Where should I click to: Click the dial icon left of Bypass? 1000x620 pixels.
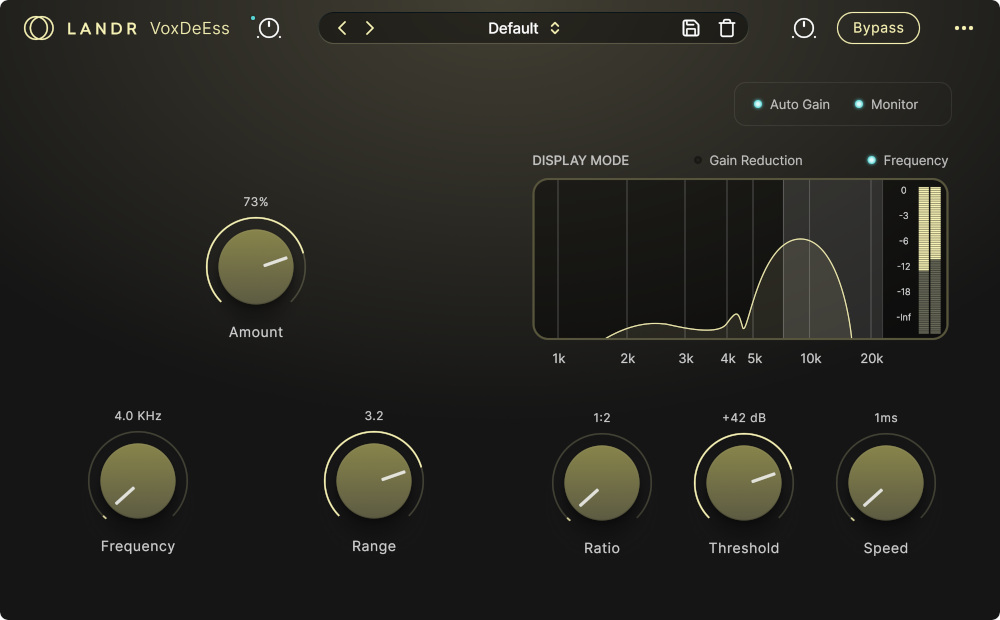[x=804, y=30]
